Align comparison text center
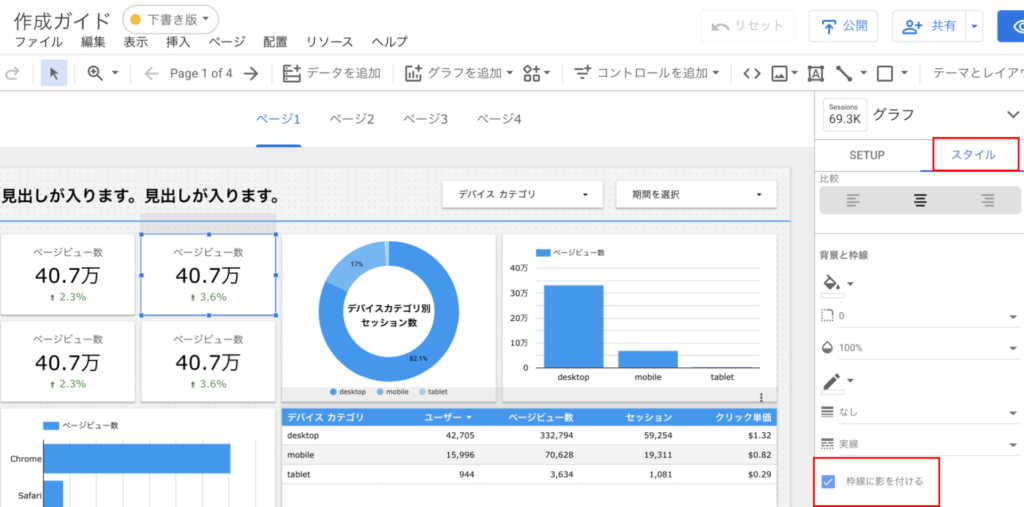This screenshot has width=1024, height=507. [920, 201]
